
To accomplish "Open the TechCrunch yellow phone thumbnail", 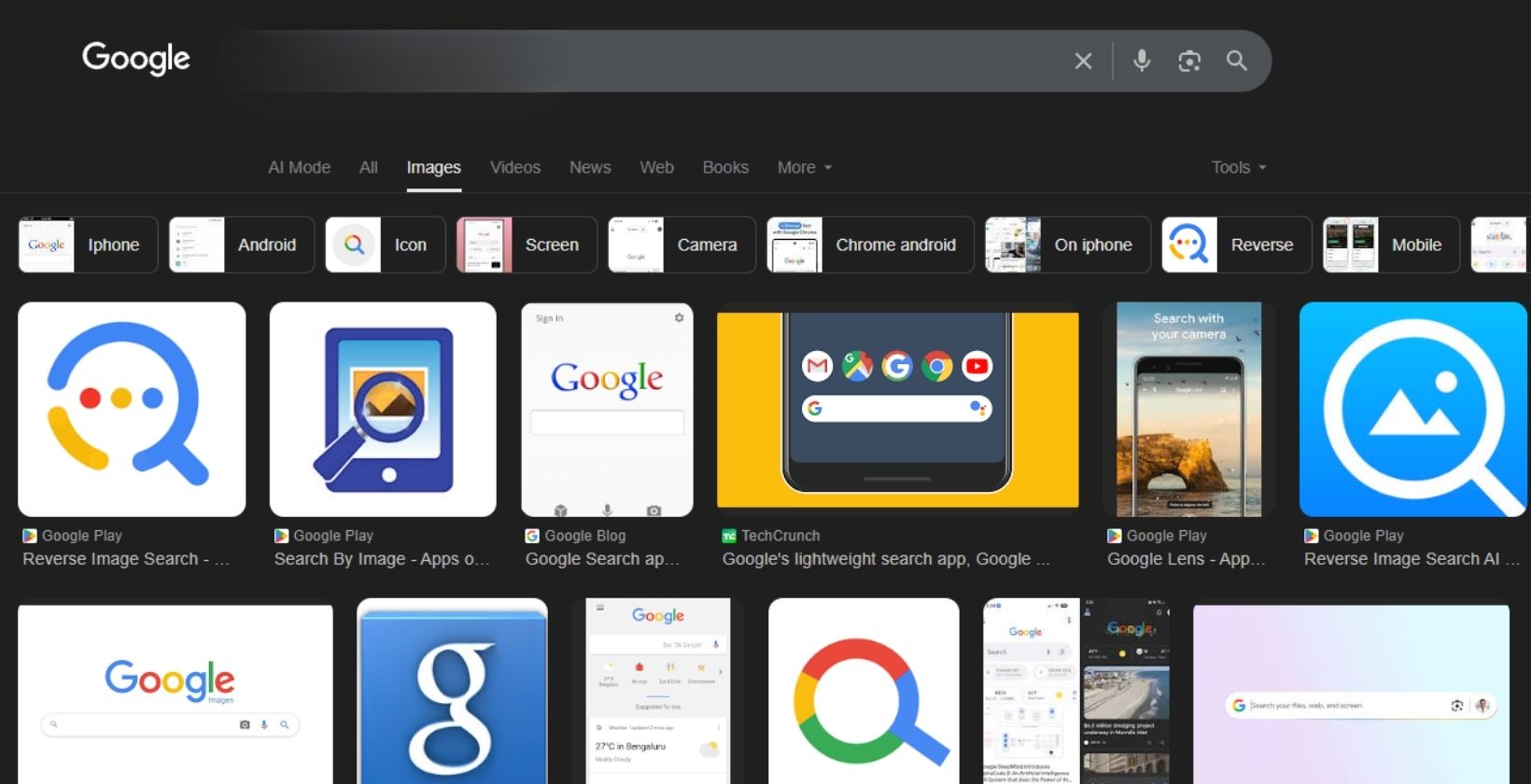I will tap(897, 410).
